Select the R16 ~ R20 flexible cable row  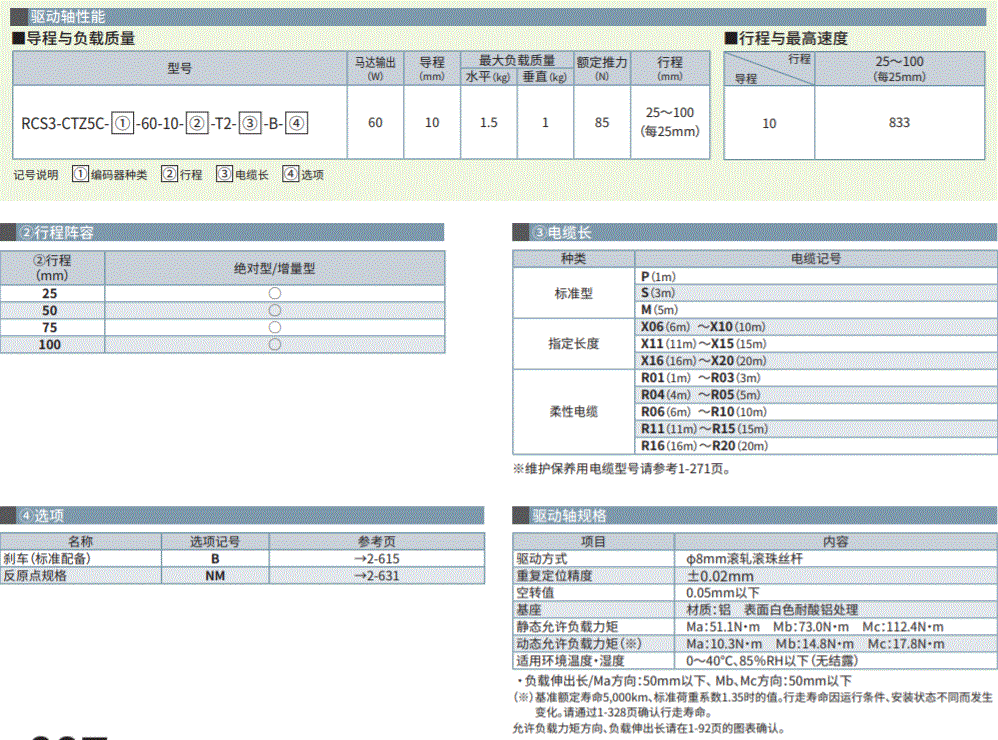point(816,446)
